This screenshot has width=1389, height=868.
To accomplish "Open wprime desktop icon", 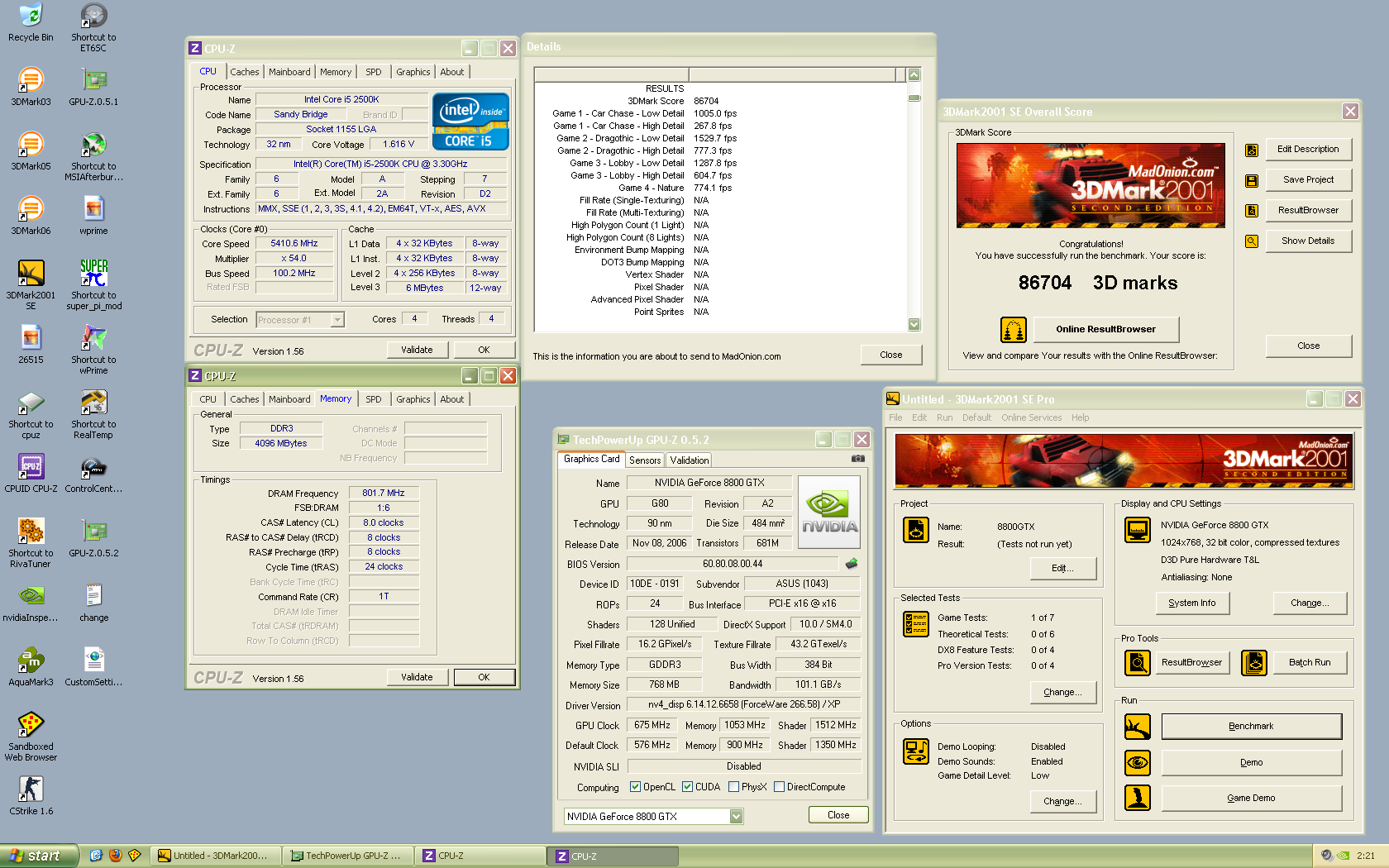I will tap(93, 216).
